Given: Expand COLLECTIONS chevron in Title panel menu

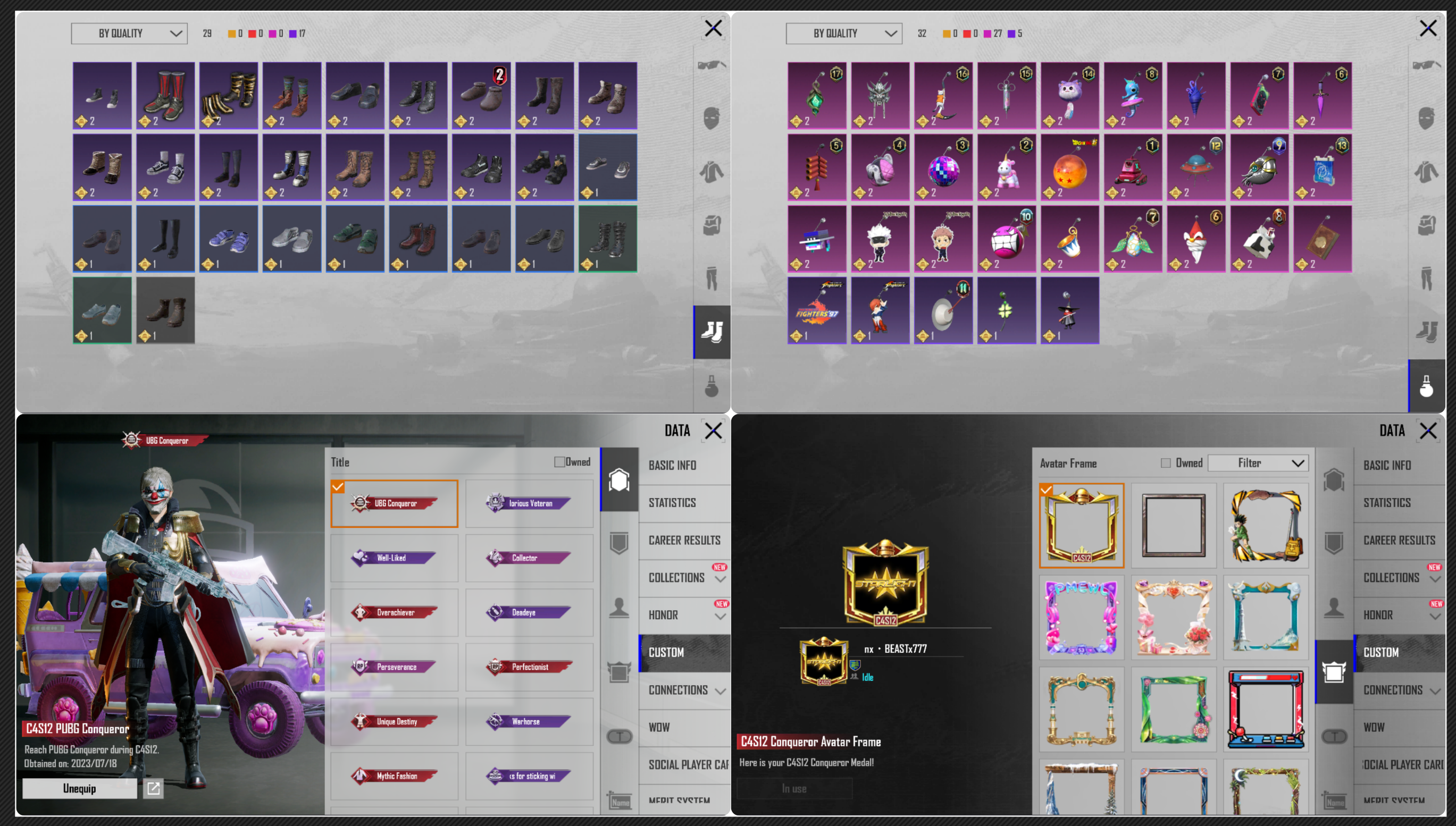Looking at the screenshot, I should point(720,579).
